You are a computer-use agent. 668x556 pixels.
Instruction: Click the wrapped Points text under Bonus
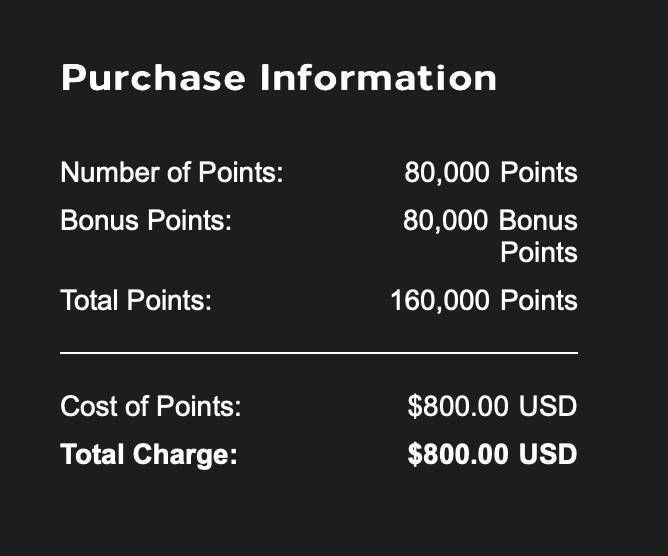(539, 252)
